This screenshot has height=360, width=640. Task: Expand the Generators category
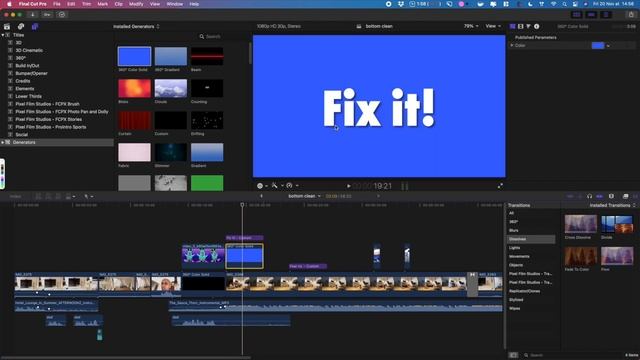click(x=3, y=142)
